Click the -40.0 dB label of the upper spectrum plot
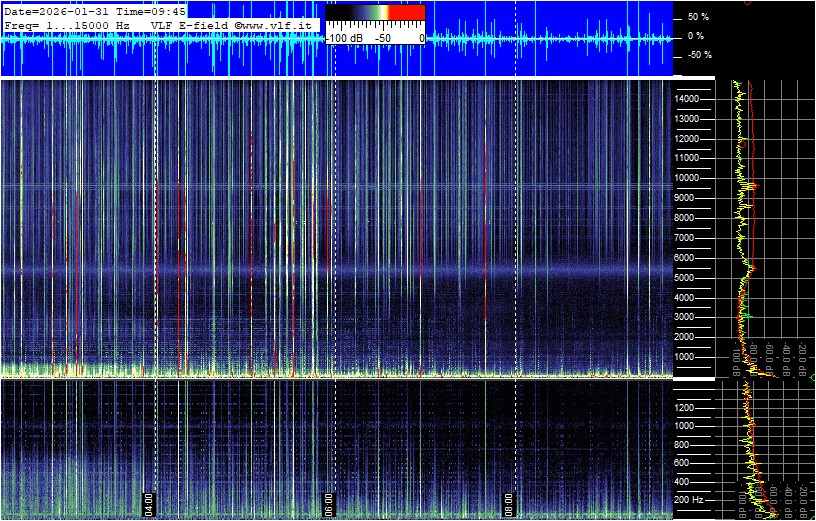The image size is (816, 521). tap(787, 359)
